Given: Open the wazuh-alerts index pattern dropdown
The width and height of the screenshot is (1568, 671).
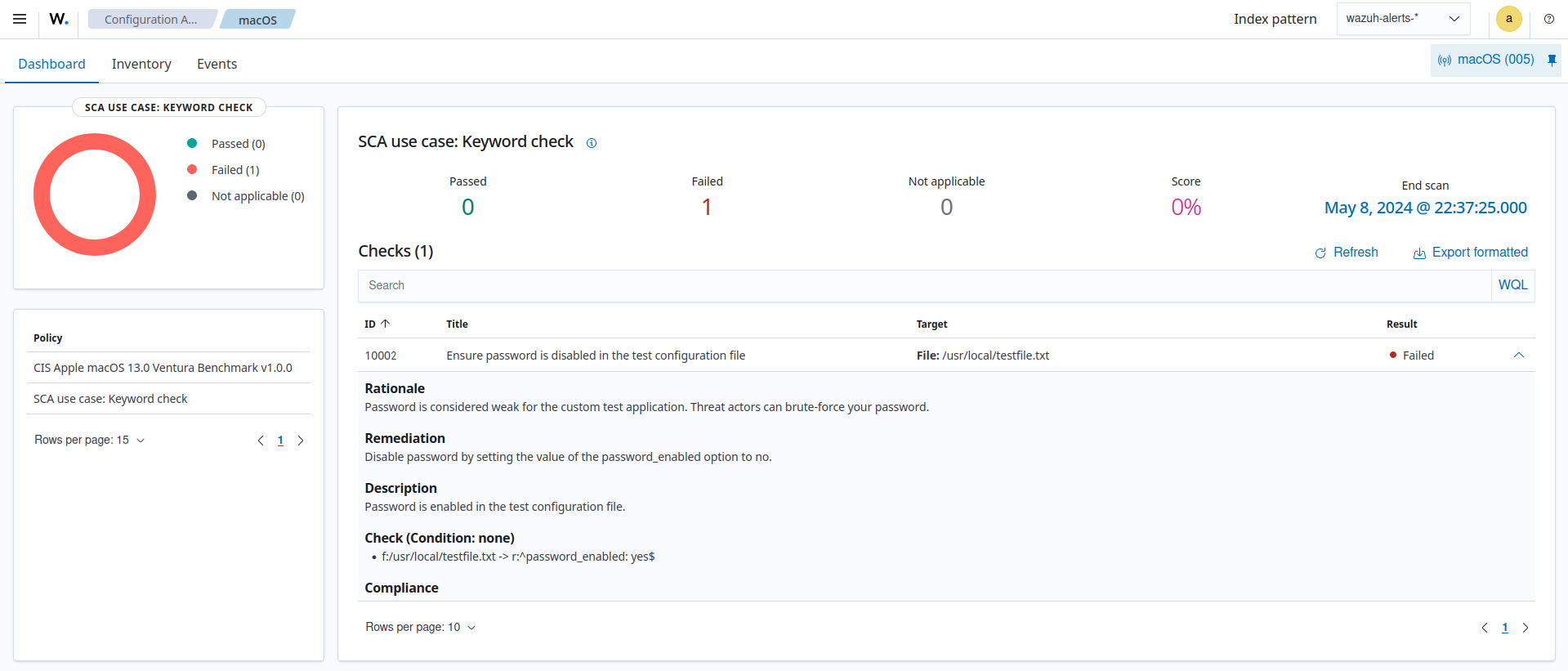Looking at the screenshot, I should [1403, 19].
